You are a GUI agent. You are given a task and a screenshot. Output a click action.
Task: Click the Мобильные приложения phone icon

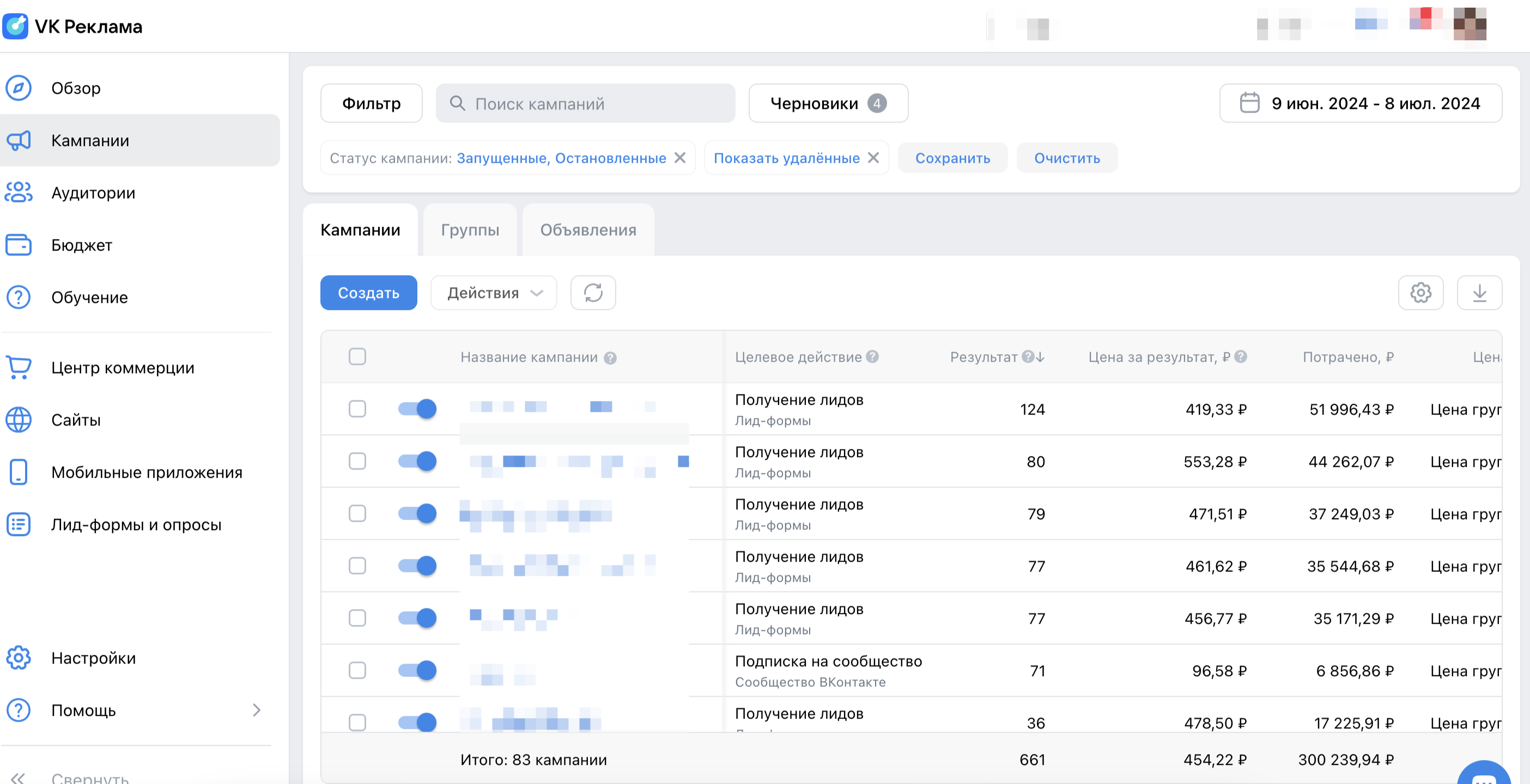coord(19,472)
